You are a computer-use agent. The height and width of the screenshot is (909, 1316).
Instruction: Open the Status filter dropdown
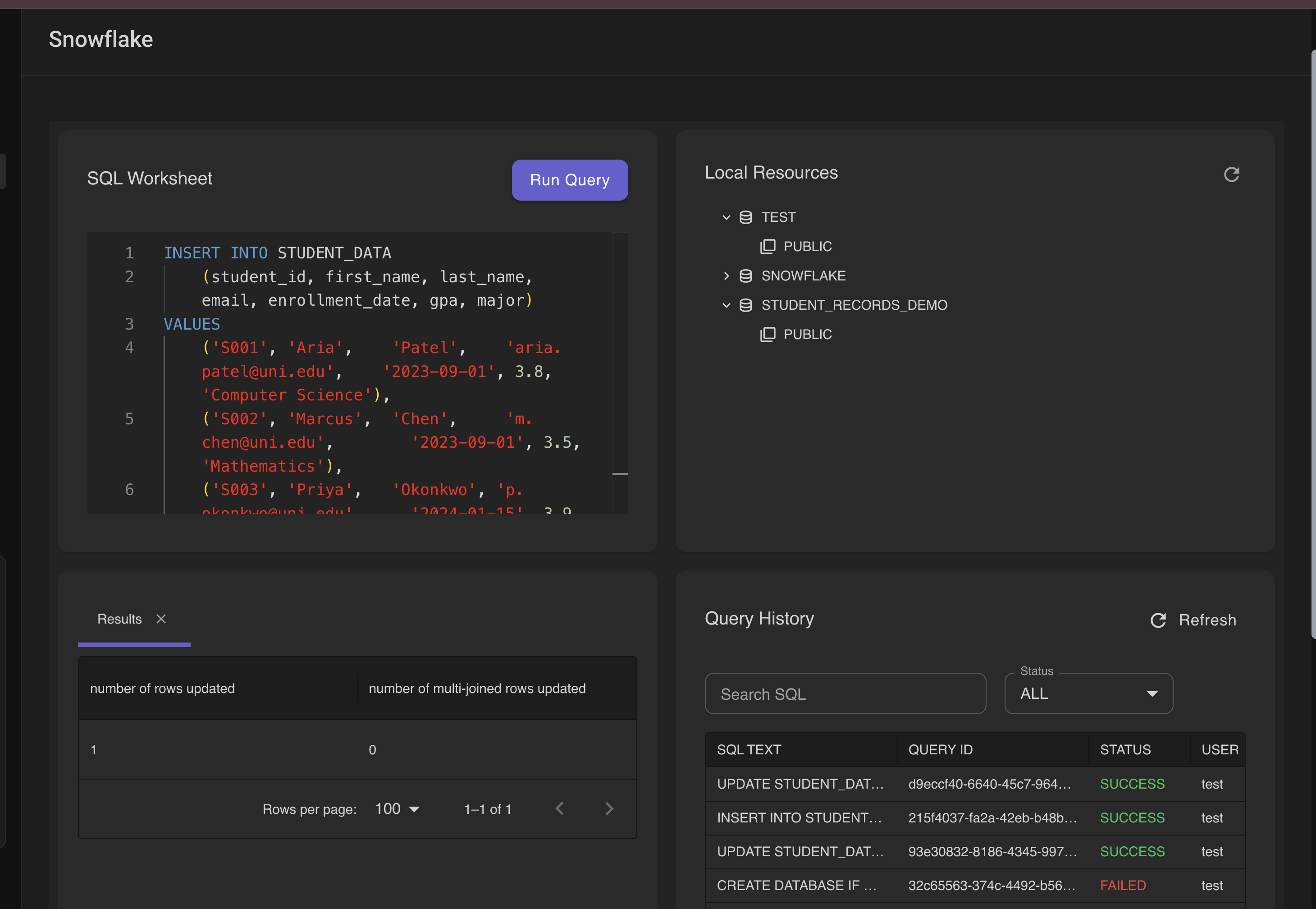pyautogui.click(x=1088, y=694)
